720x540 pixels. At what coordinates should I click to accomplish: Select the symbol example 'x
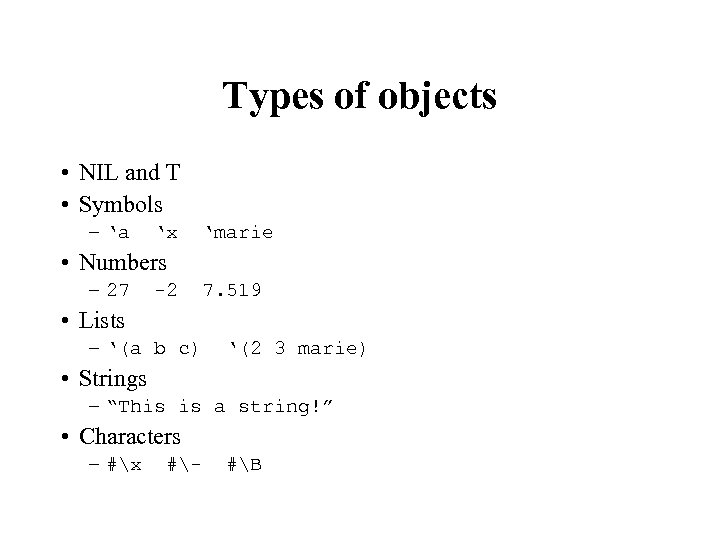(x=167, y=233)
